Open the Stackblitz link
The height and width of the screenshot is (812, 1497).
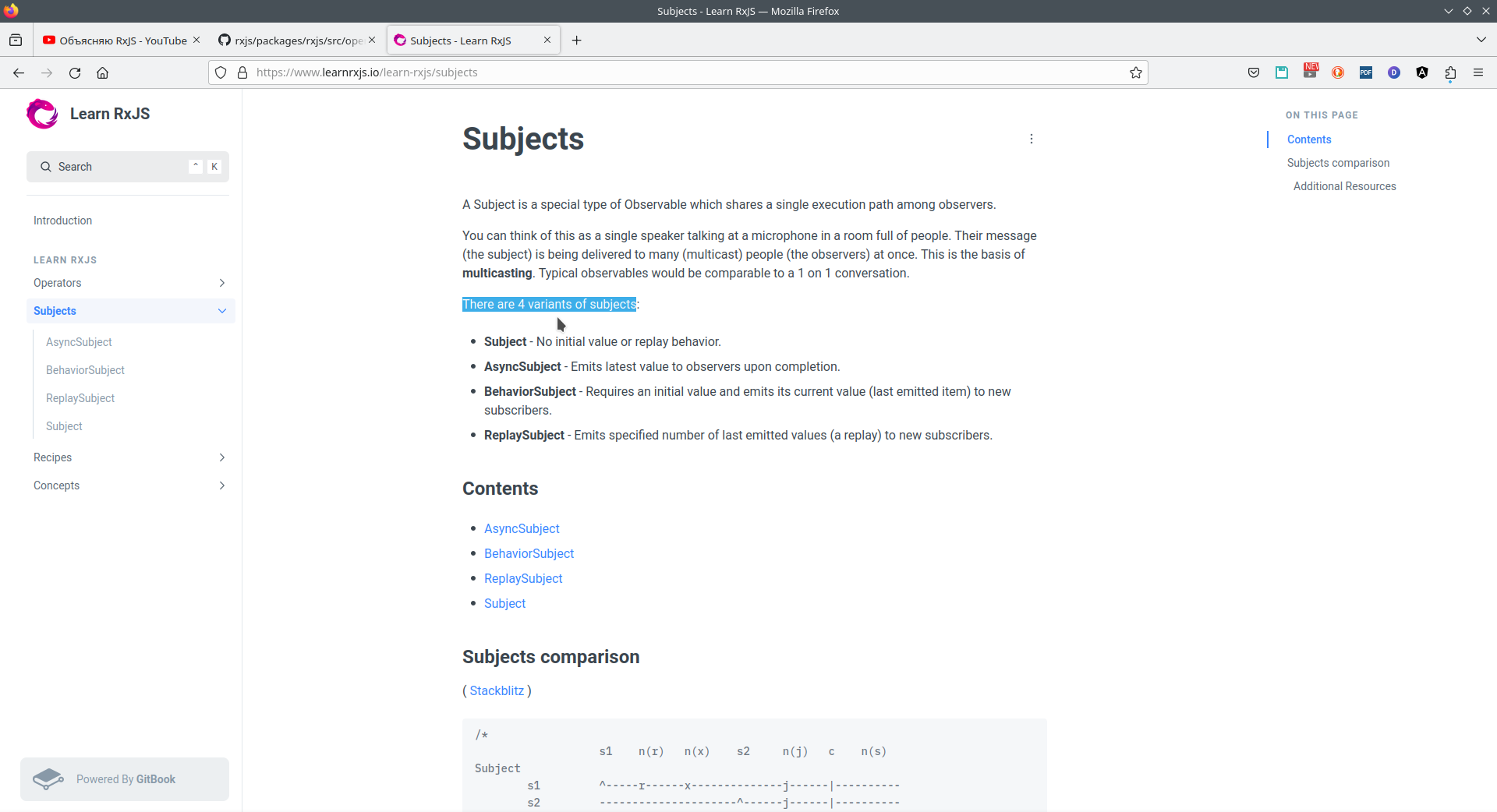point(497,690)
